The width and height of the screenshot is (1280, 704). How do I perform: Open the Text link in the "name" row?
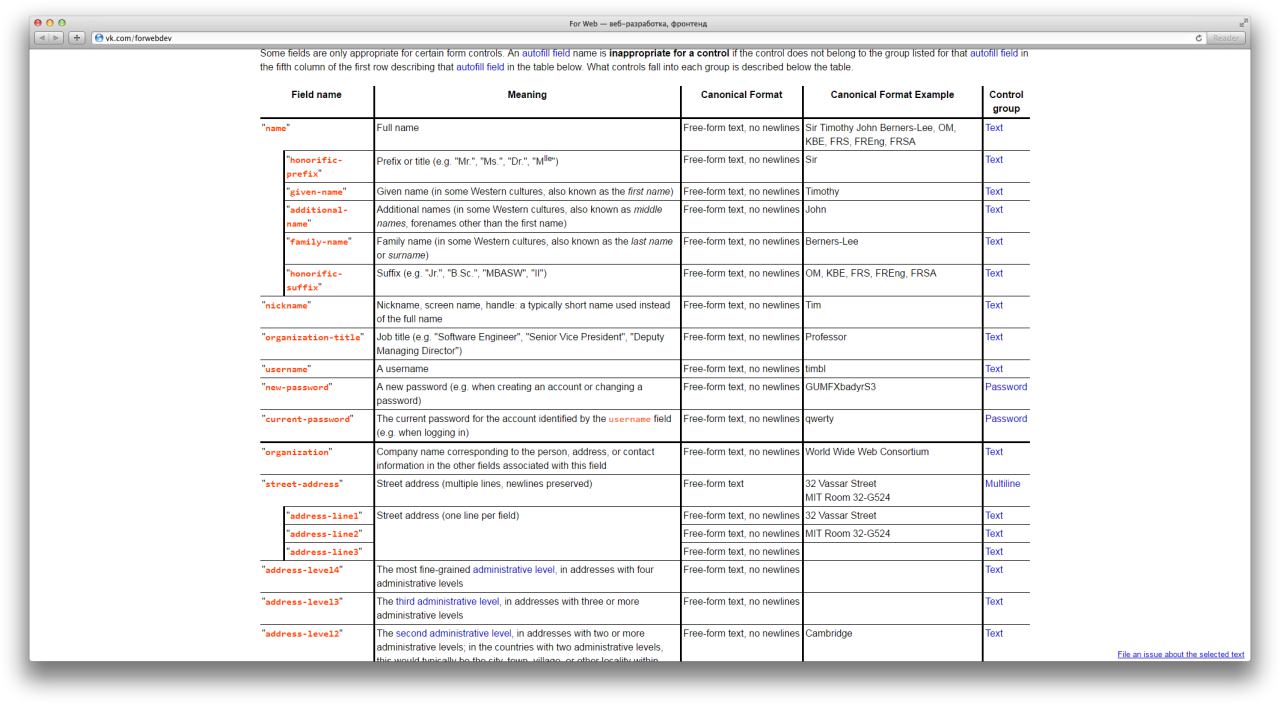(x=993, y=128)
